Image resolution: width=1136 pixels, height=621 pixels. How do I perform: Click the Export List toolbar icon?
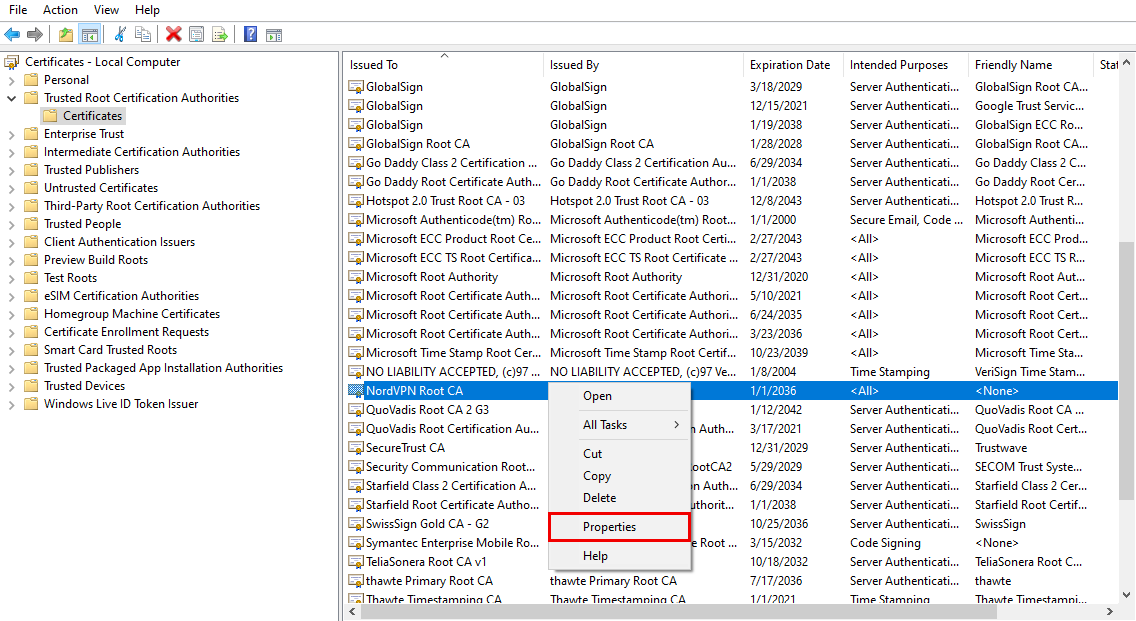[219, 34]
